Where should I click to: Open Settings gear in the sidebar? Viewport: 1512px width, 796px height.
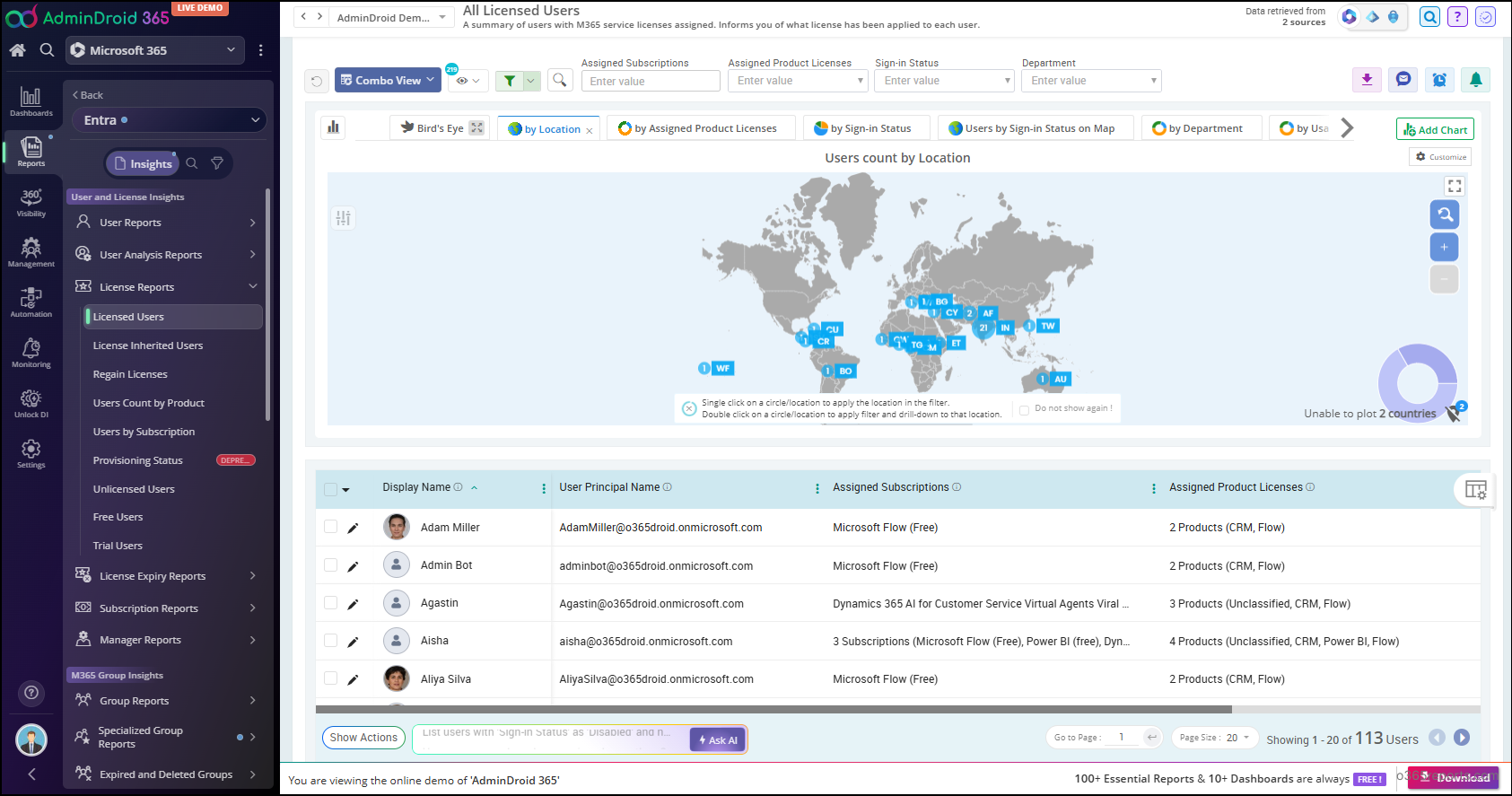(x=31, y=453)
